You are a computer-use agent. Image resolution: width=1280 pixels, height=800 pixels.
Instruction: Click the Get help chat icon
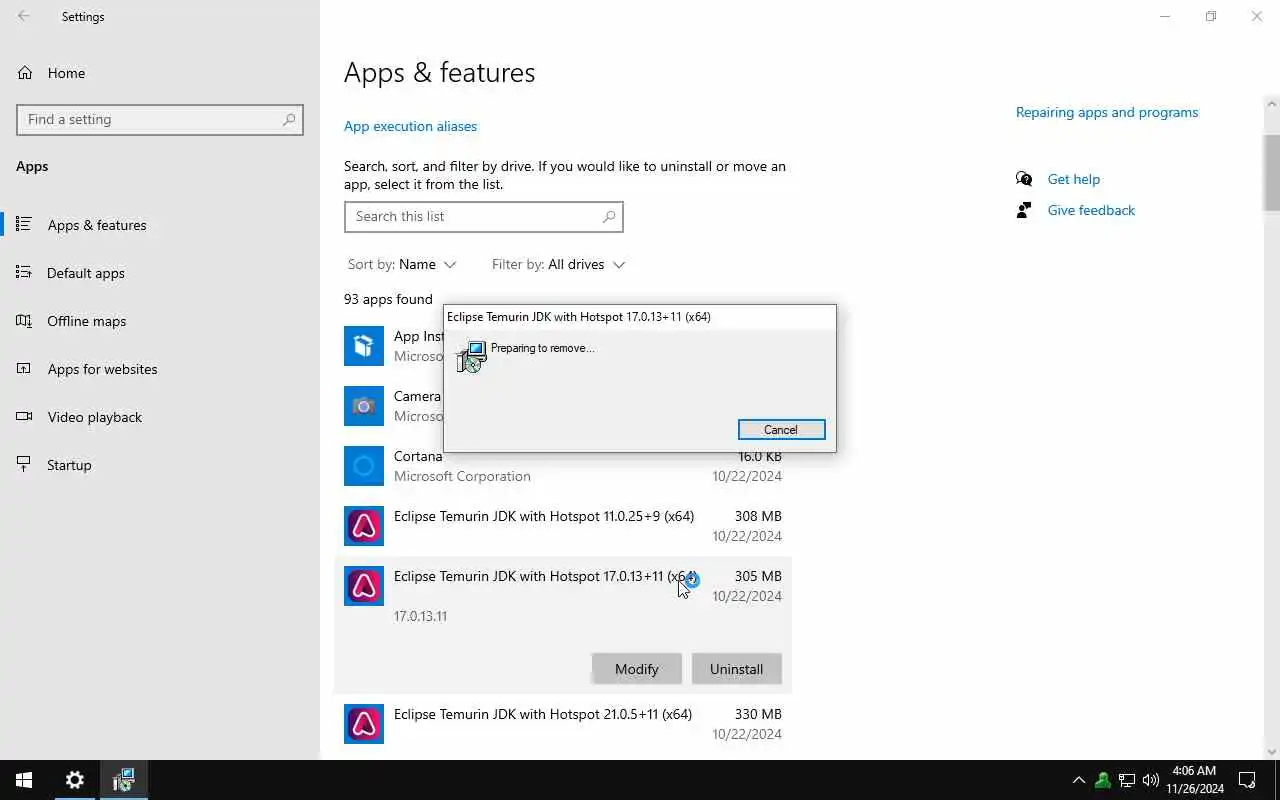(1024, 179)
